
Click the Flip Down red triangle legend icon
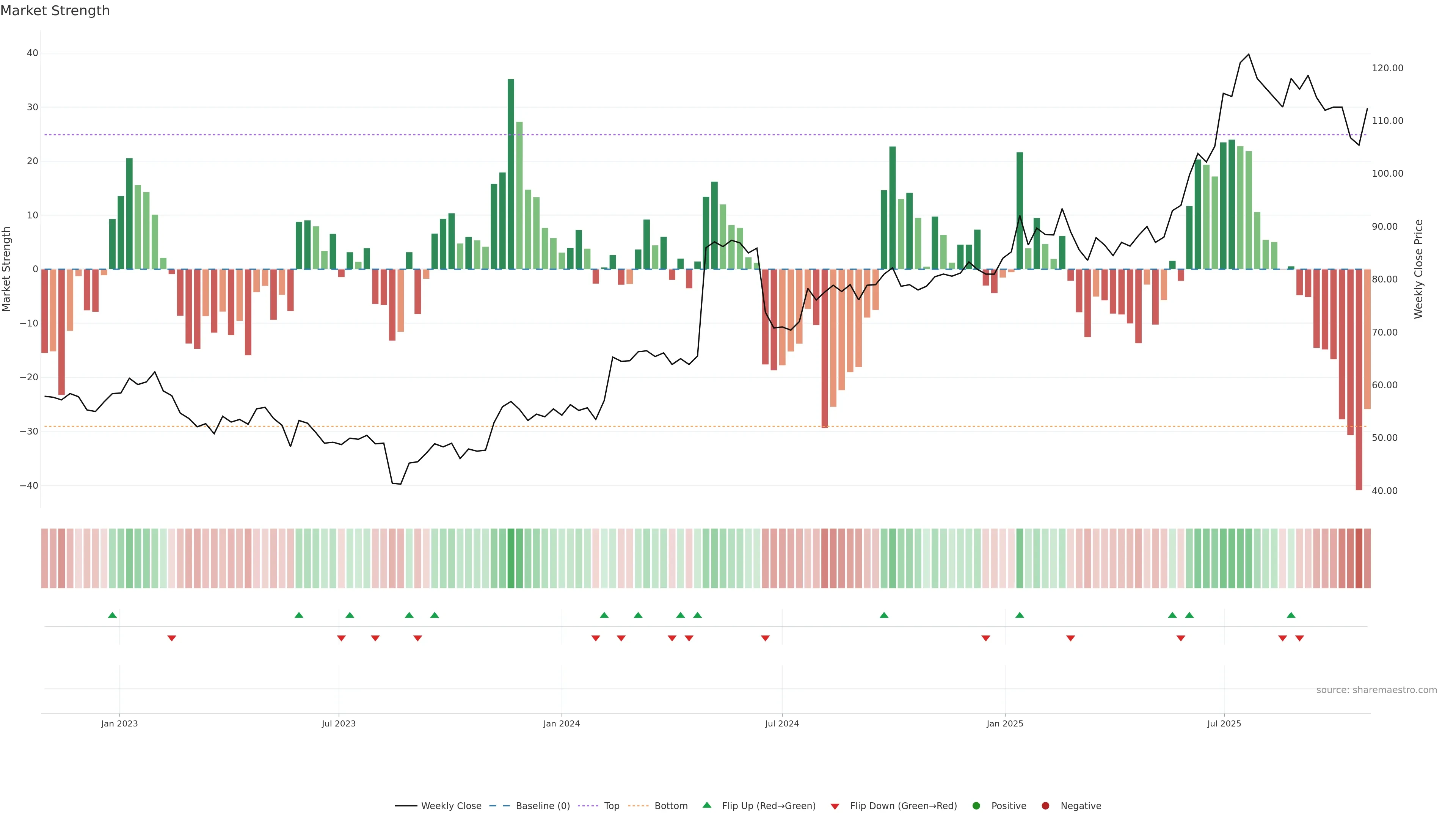click(835, 806)
